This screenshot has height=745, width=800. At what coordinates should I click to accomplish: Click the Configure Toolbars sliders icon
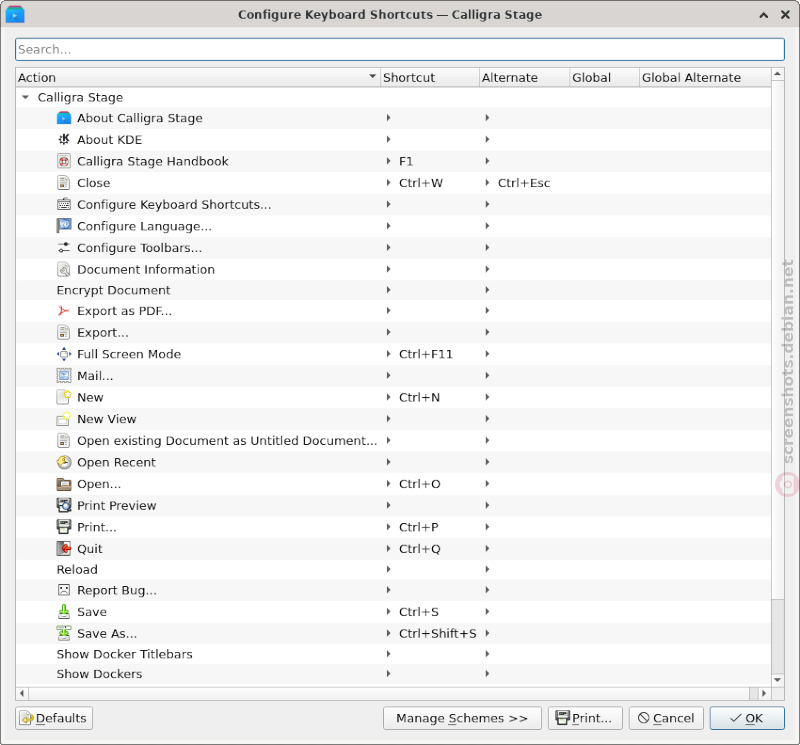point(64,247)
